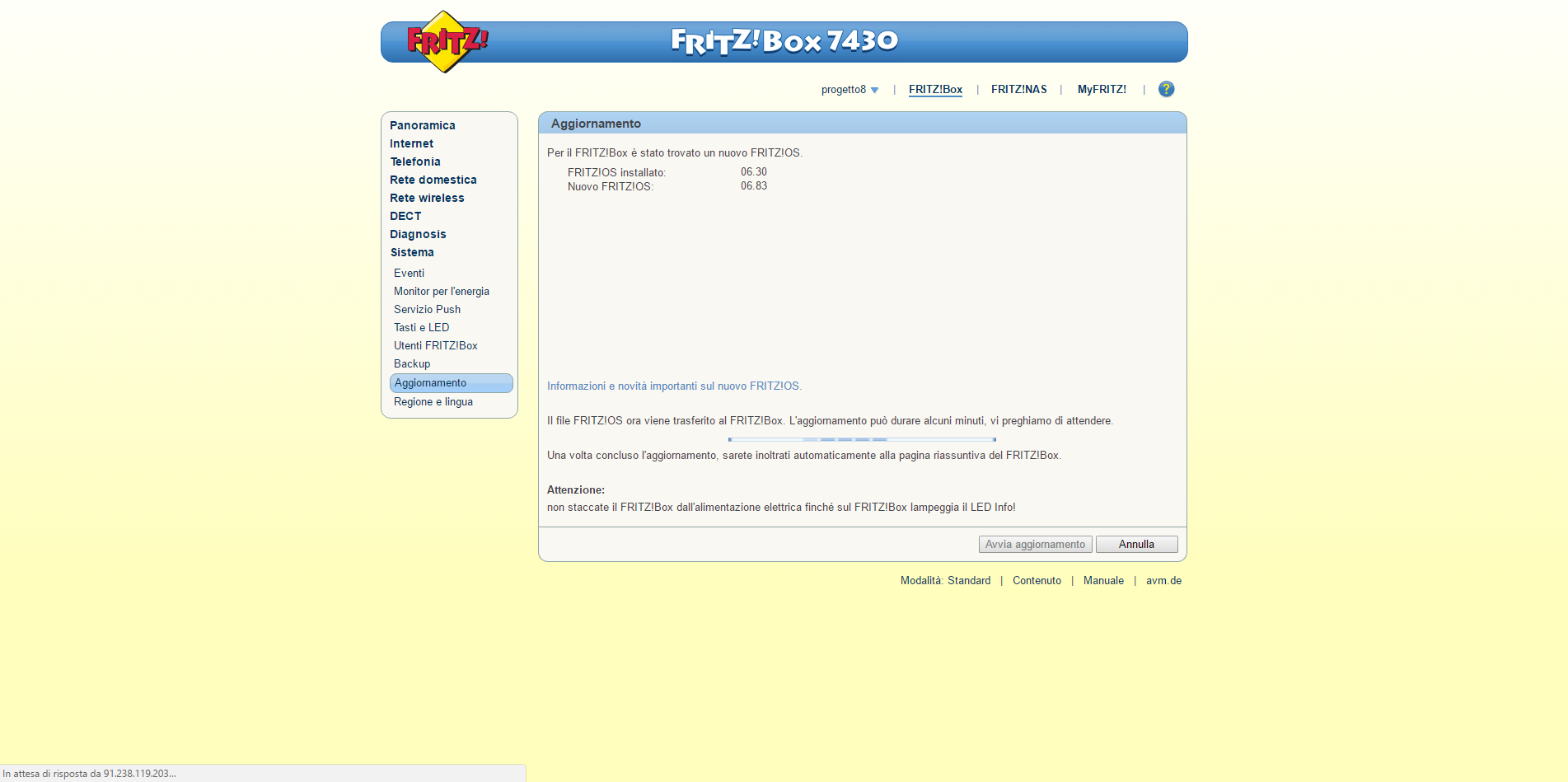This screenshot has height=782, width=1568.
Task: Open the Telefonia menu
Action: tap(415, 162)
